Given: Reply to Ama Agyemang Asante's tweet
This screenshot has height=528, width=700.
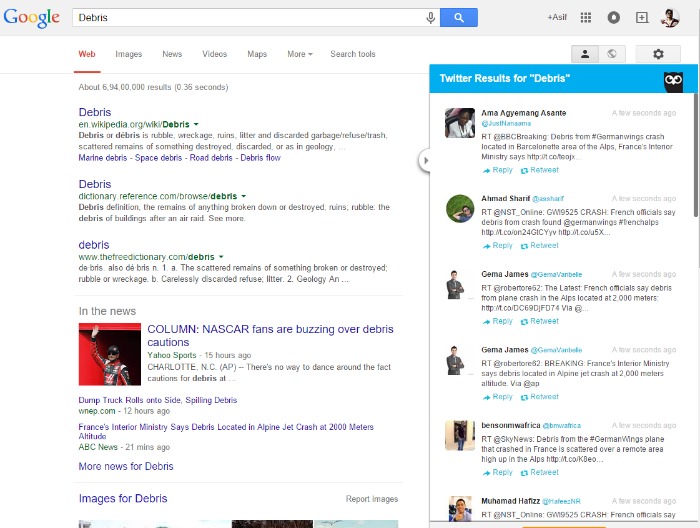Looking at the screenshot, I should (x=498, y=170).
